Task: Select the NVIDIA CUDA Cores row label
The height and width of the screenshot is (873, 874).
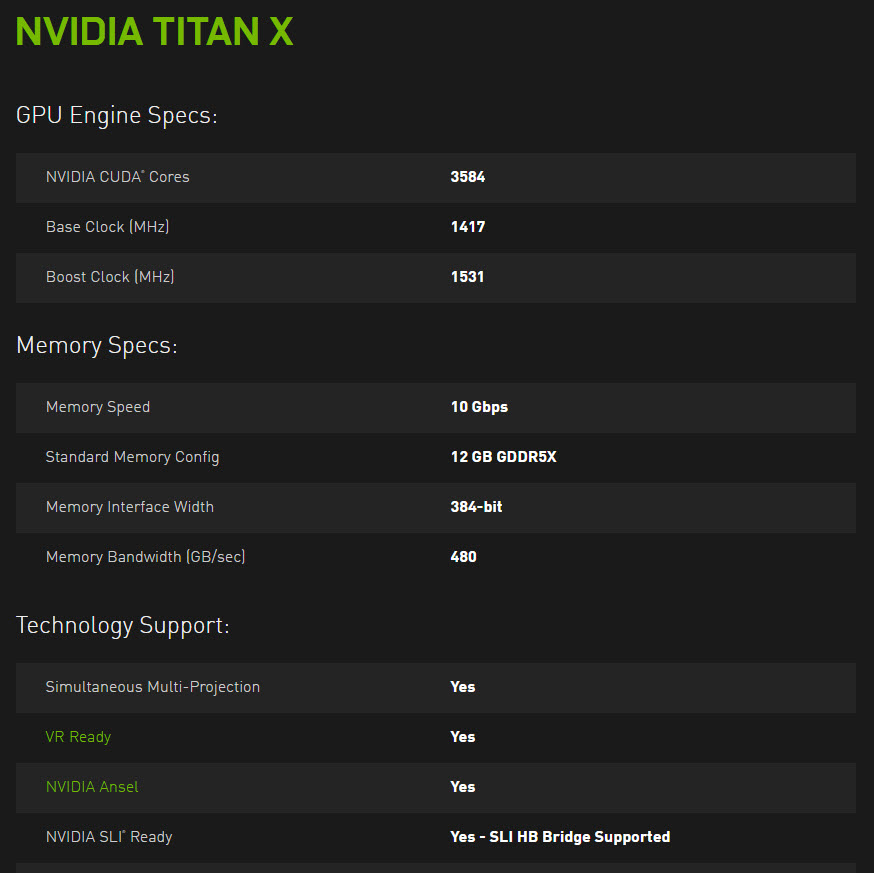Action: (117, 177)
